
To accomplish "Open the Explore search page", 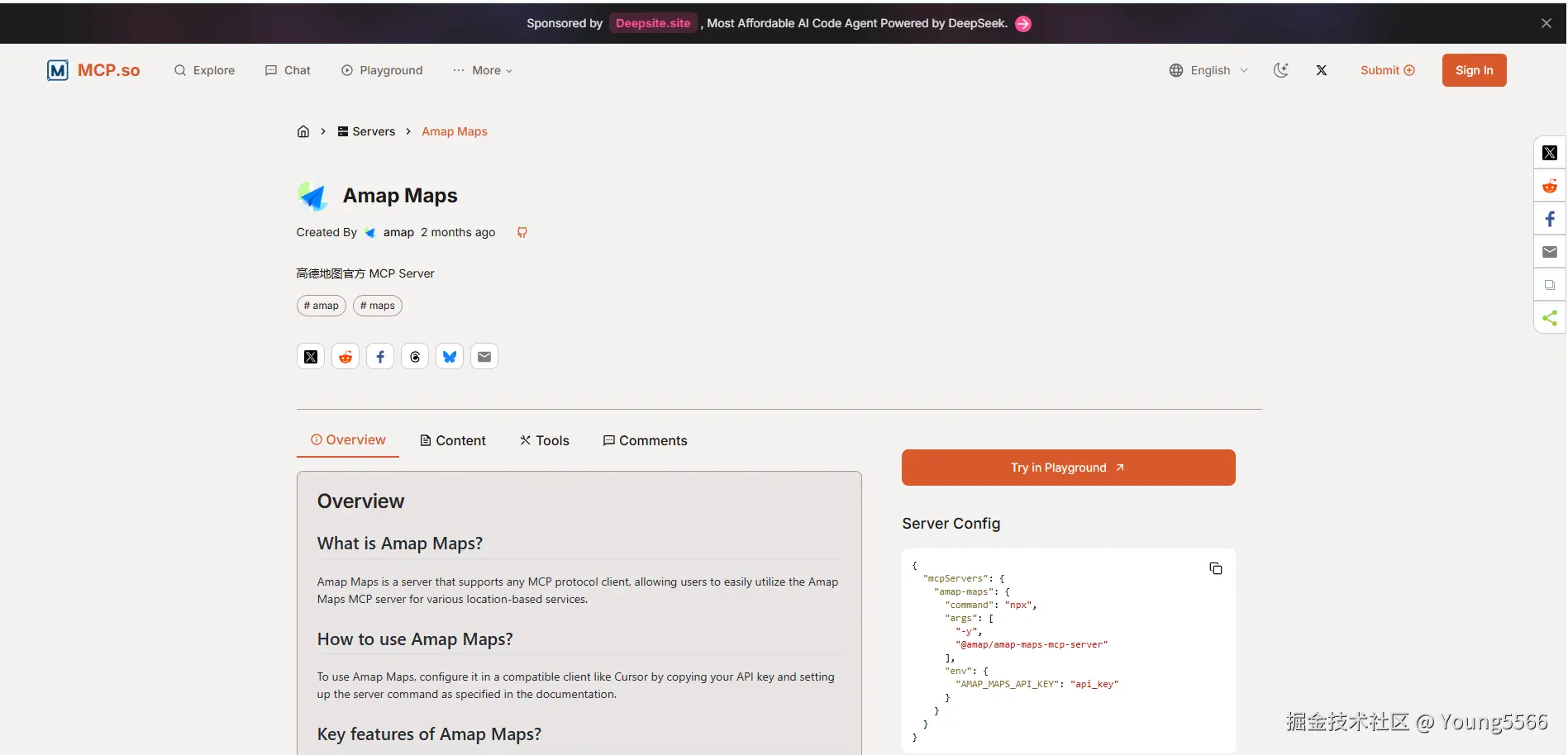I will click(204, 70).
